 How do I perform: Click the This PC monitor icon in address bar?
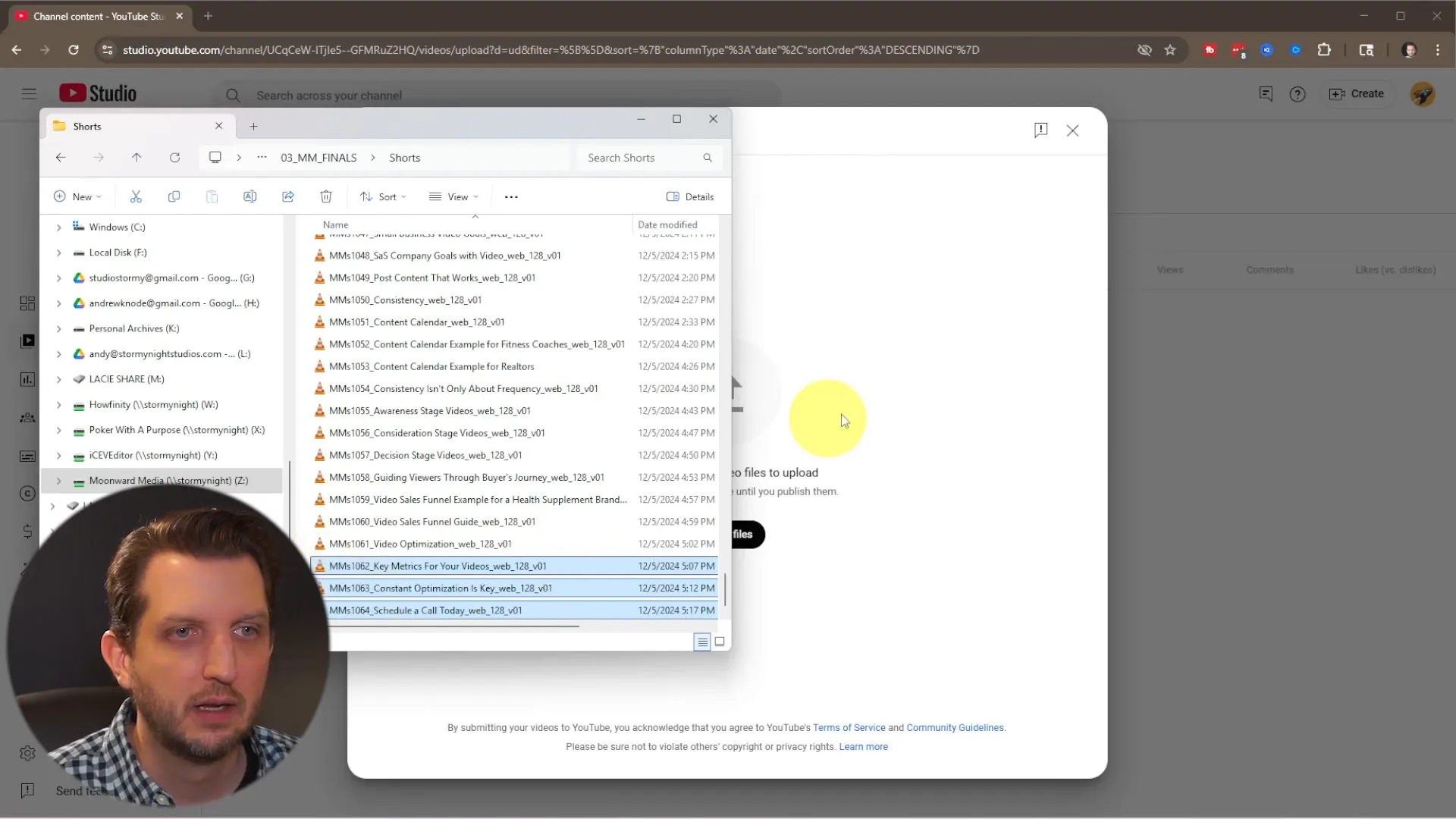pos(215,157)
